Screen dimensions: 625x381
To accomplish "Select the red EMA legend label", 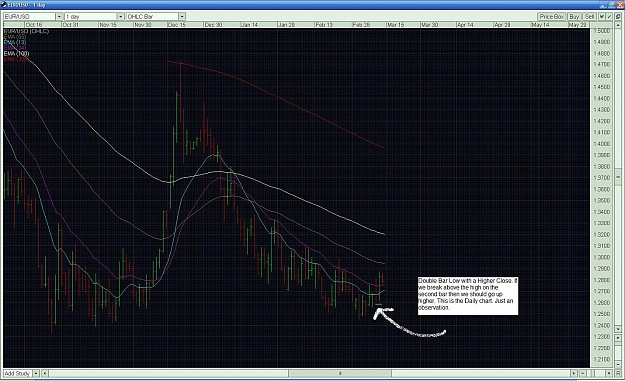I will (16, 59).
